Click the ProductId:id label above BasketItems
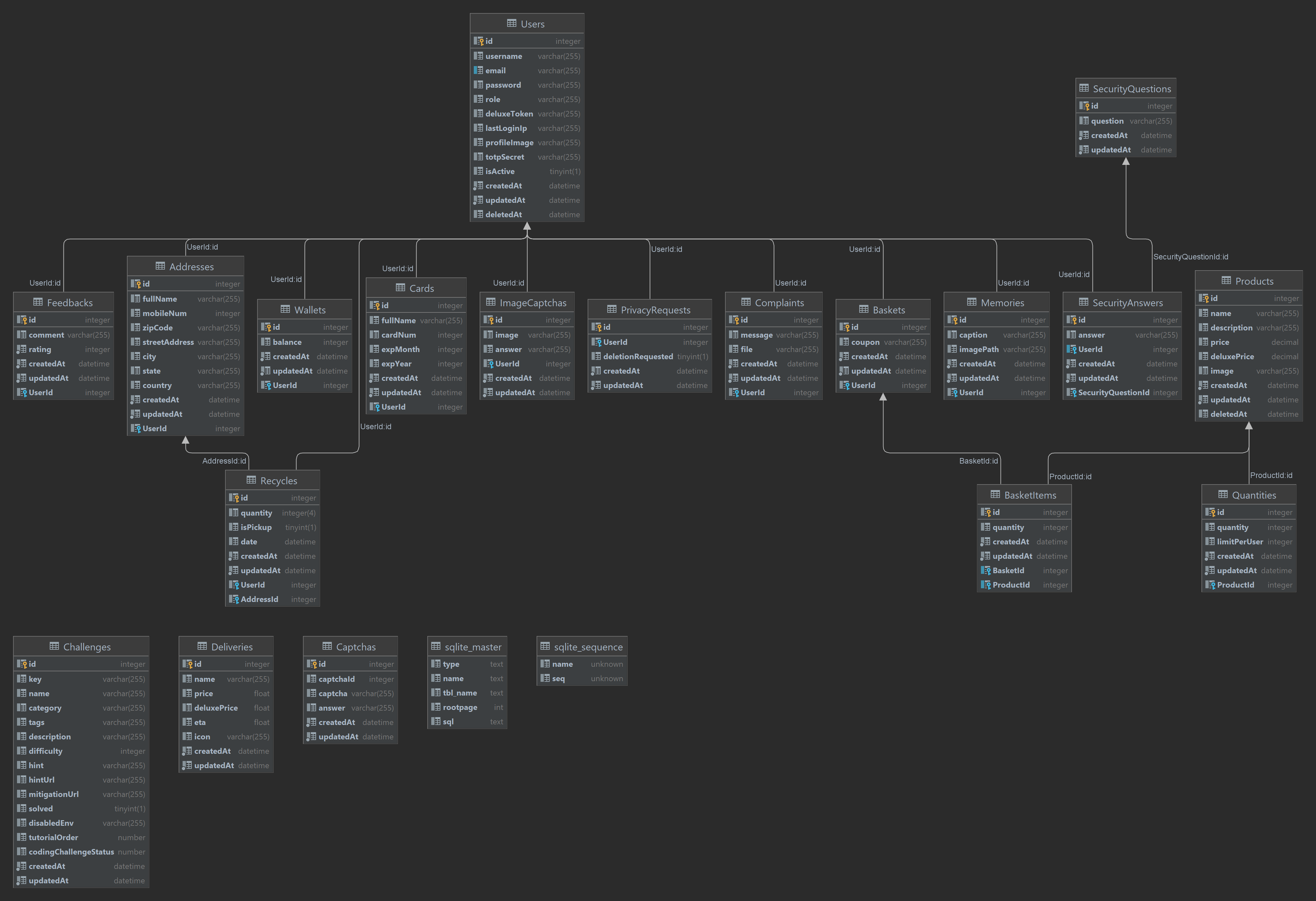 [1070, 476]
